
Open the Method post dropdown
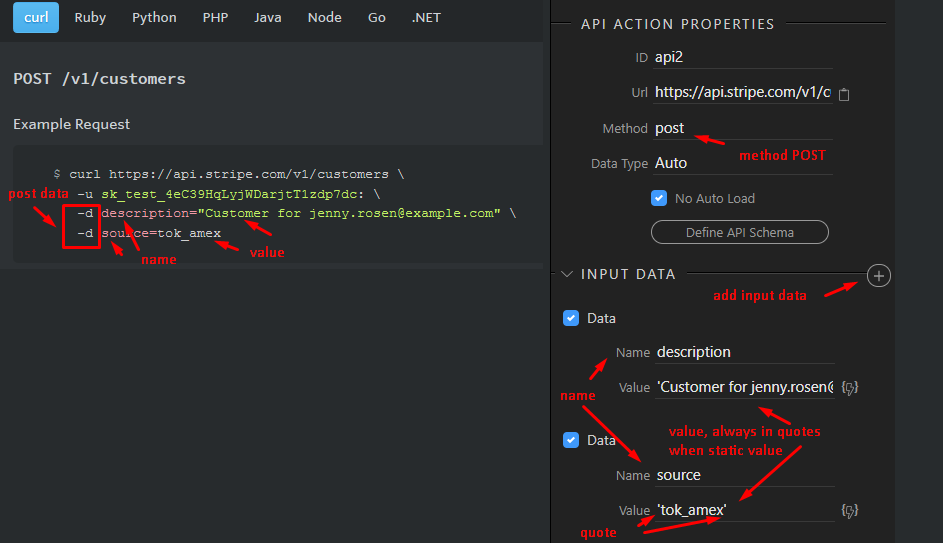coord(743,128)
